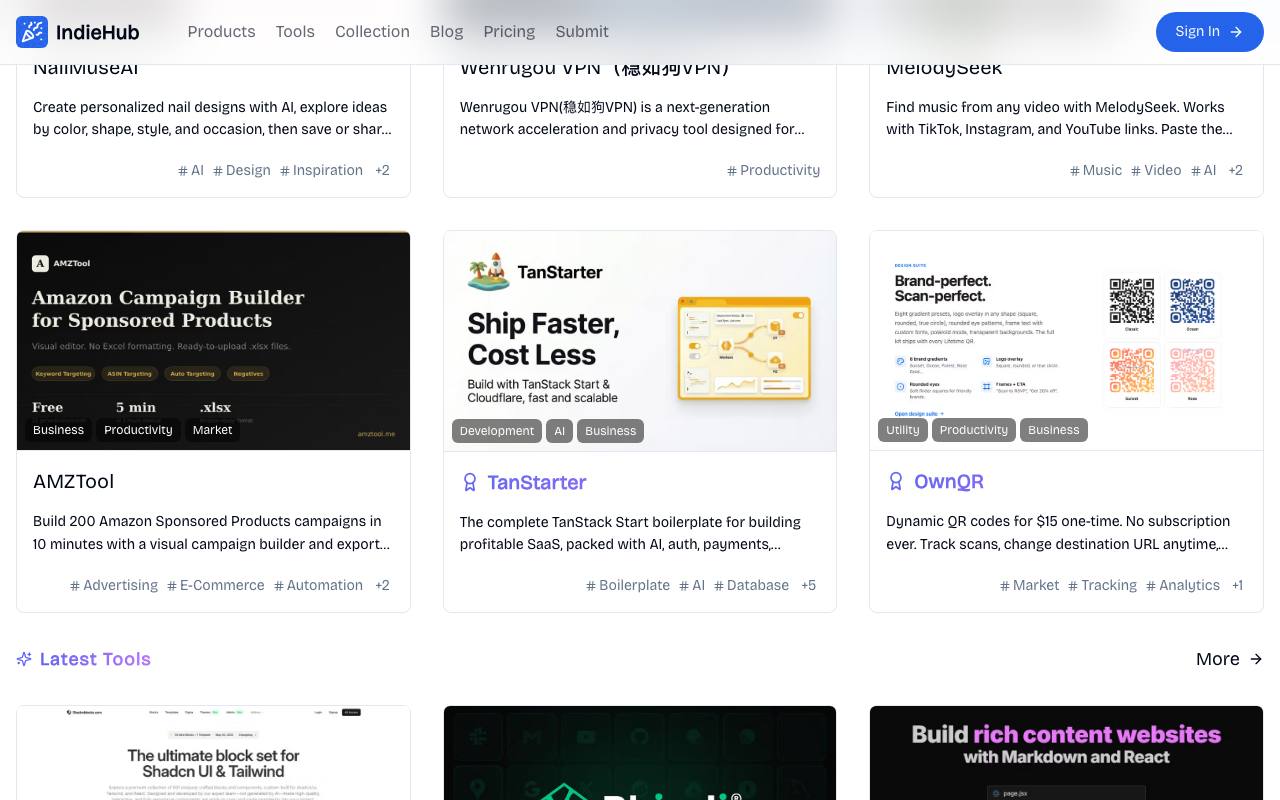
Task: Click the Video tag on MelodySeek card
Action: [1156, 170]
